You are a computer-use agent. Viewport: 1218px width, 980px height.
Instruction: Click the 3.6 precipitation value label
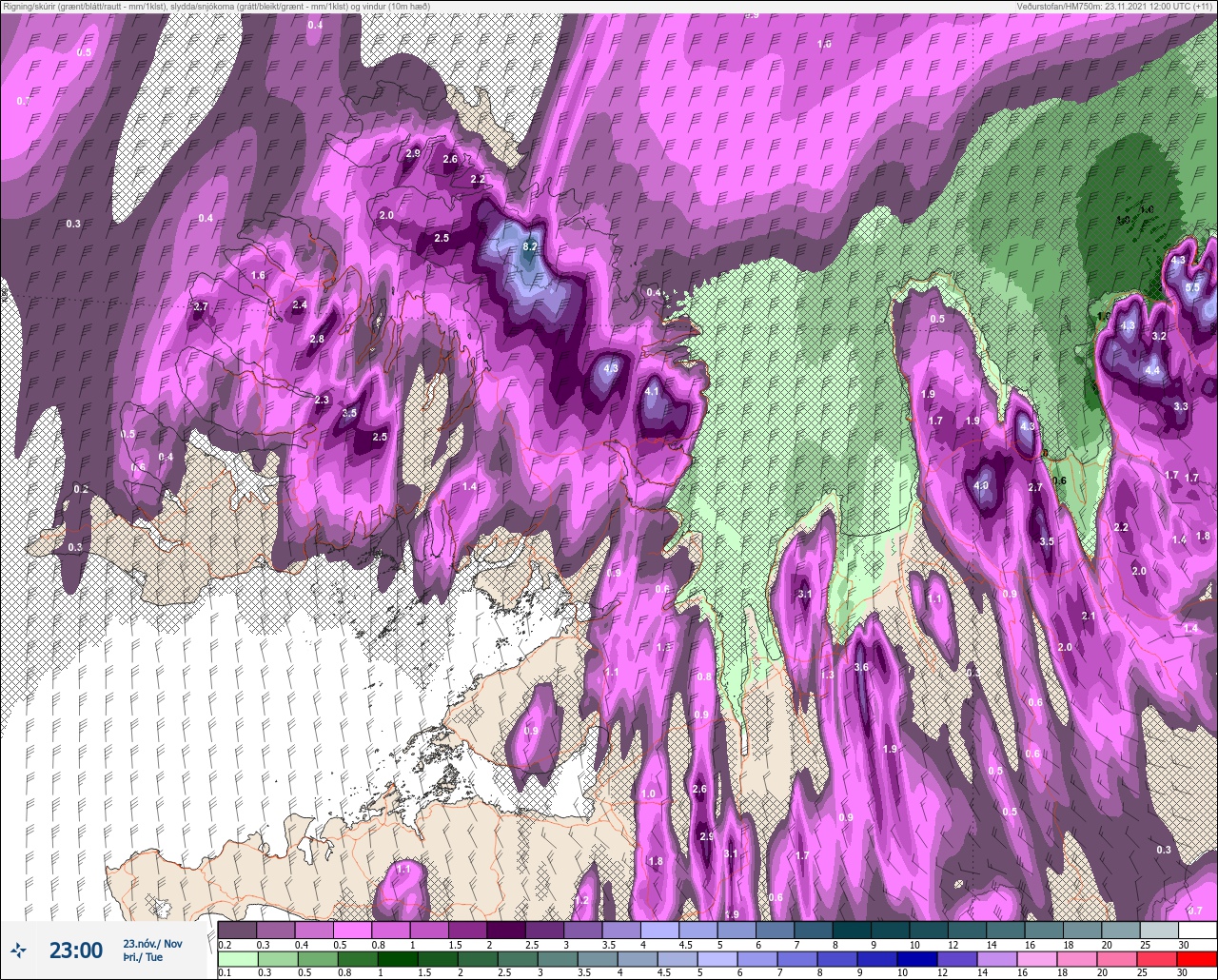click(861, 667)
